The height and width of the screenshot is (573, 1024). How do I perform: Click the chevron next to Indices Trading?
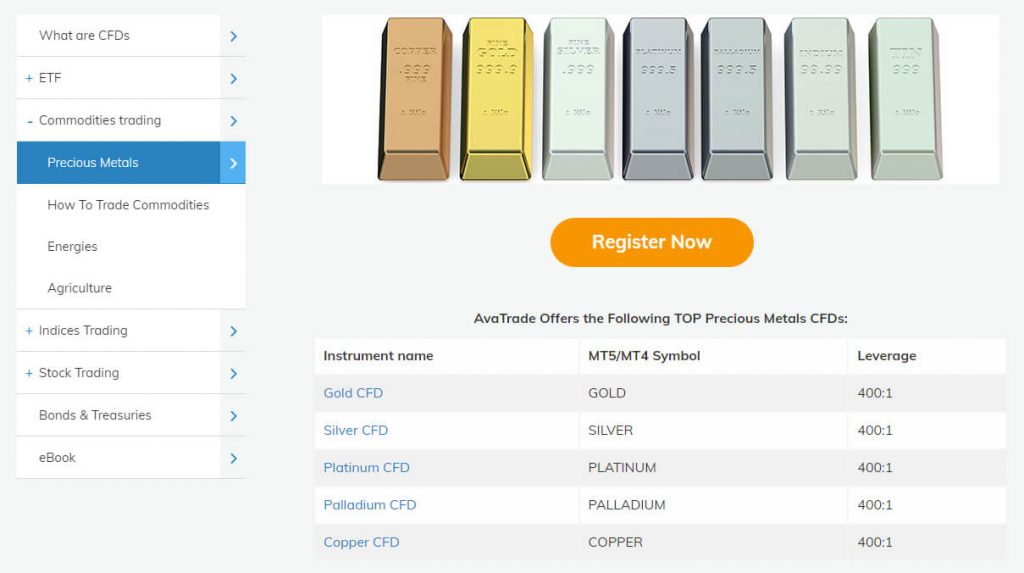click(x=233, y=331)
